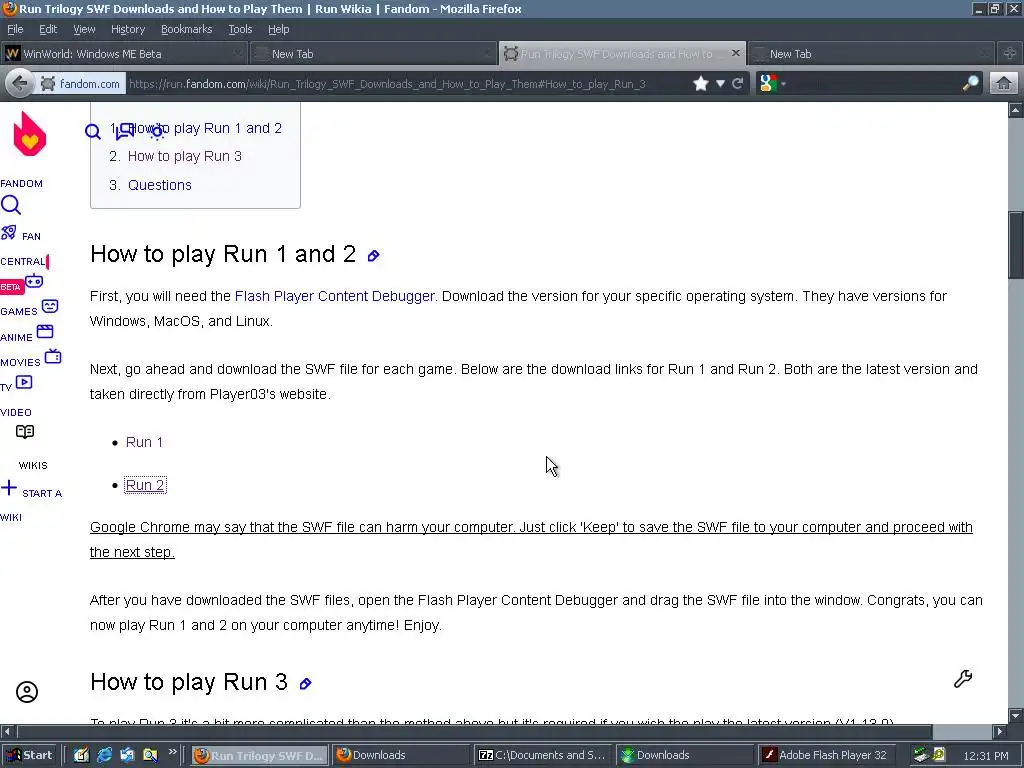
Task: Launch Internet Explorer from quick launch
Action: click(104, 755)
